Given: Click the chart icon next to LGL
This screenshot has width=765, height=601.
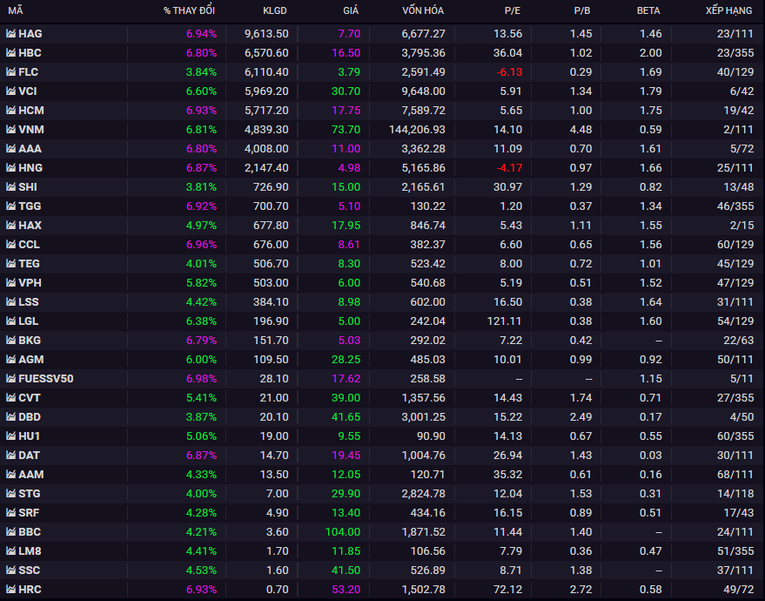Looking at the screenshot, I should [x=11, y=321].
